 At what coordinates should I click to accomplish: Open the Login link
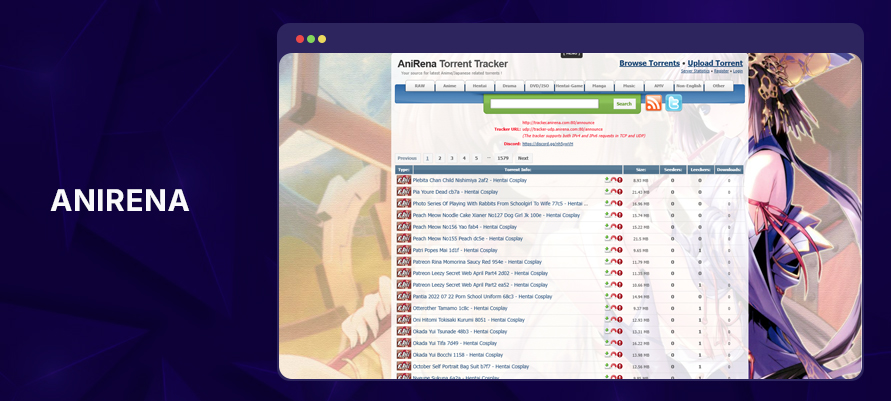738,71
